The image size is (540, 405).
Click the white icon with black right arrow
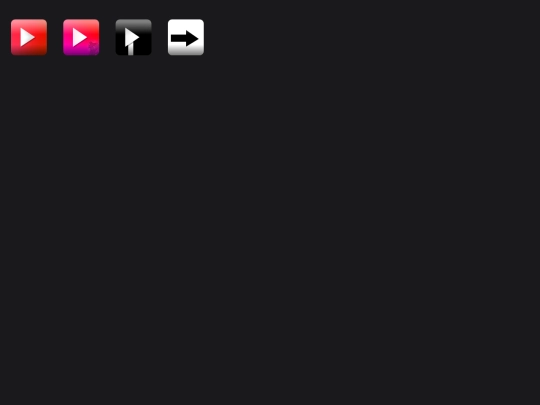186,37
